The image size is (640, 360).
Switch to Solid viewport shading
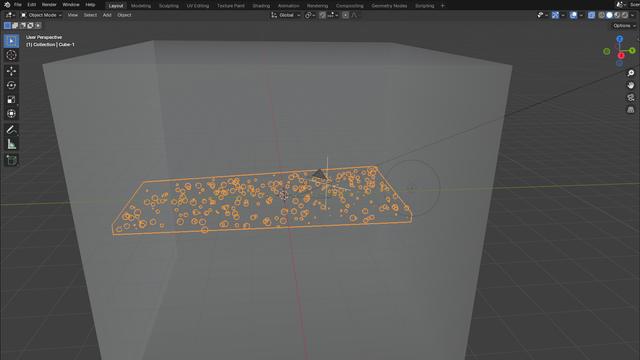click(609, 15)
